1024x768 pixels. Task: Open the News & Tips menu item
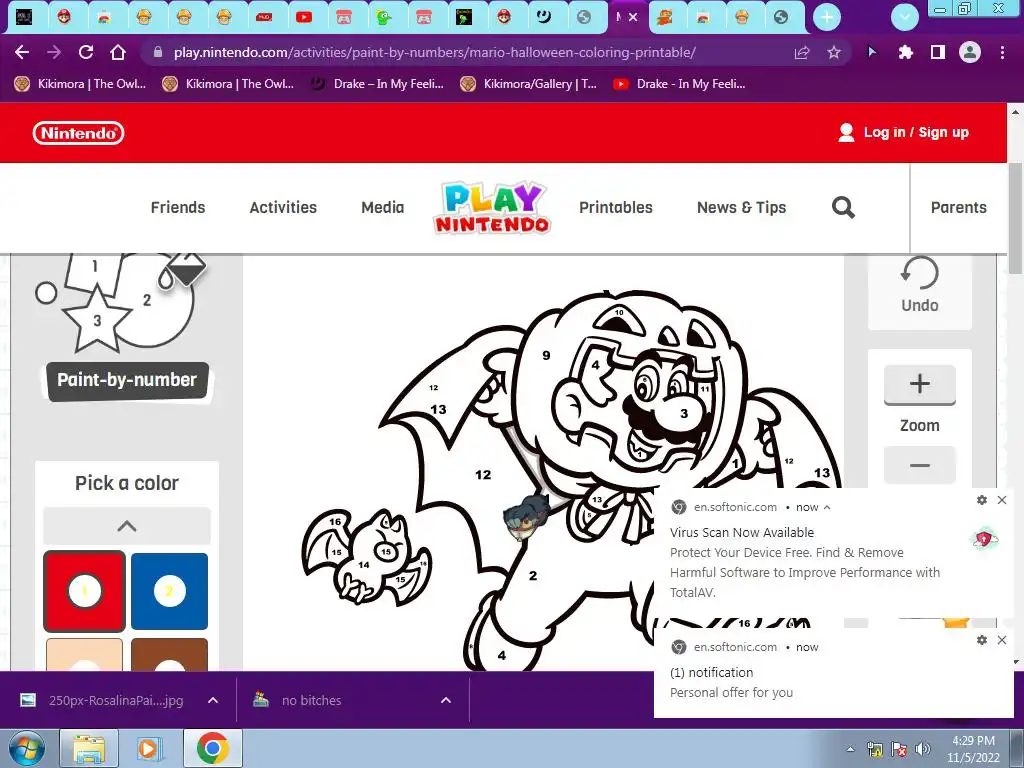point(741,208)
